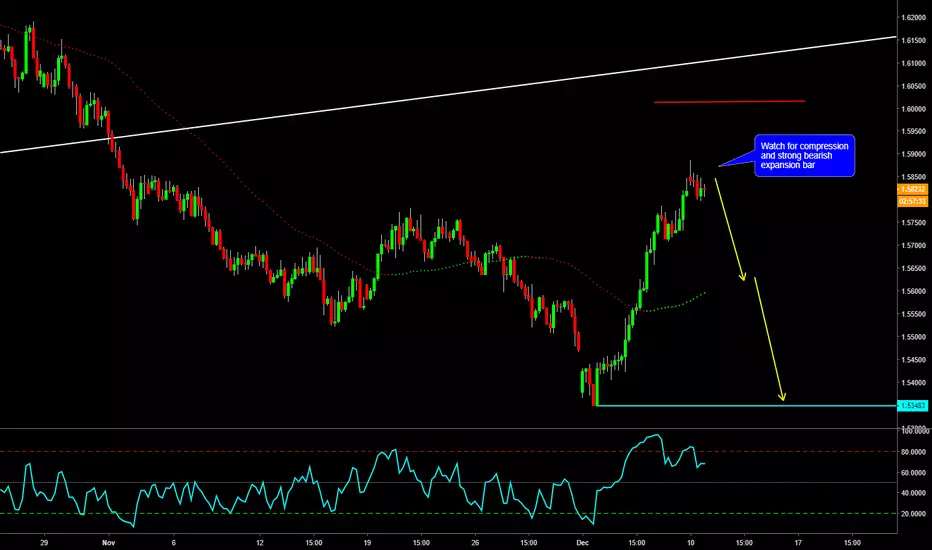Click the oscillator 20.0000 level label

(914, 514)
